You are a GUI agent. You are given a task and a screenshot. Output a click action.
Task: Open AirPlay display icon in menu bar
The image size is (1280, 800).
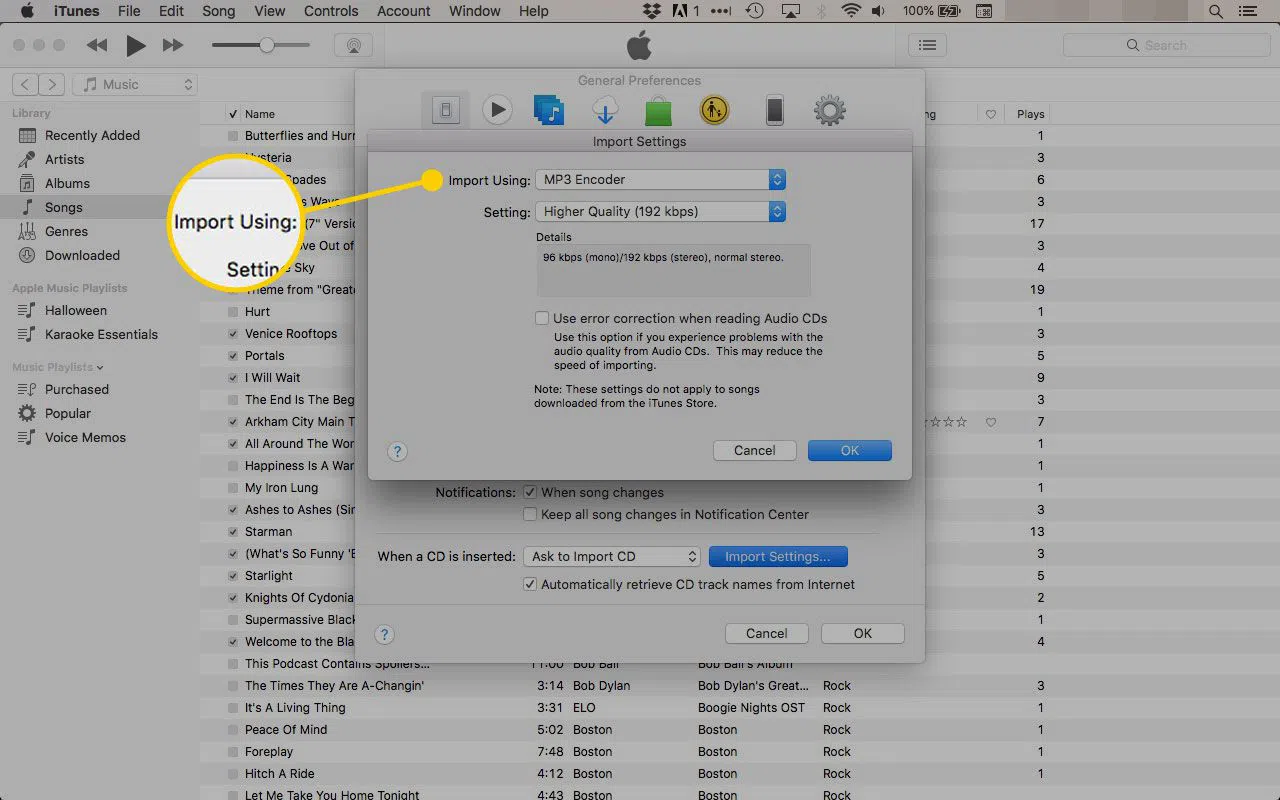(x=790, y=12)
